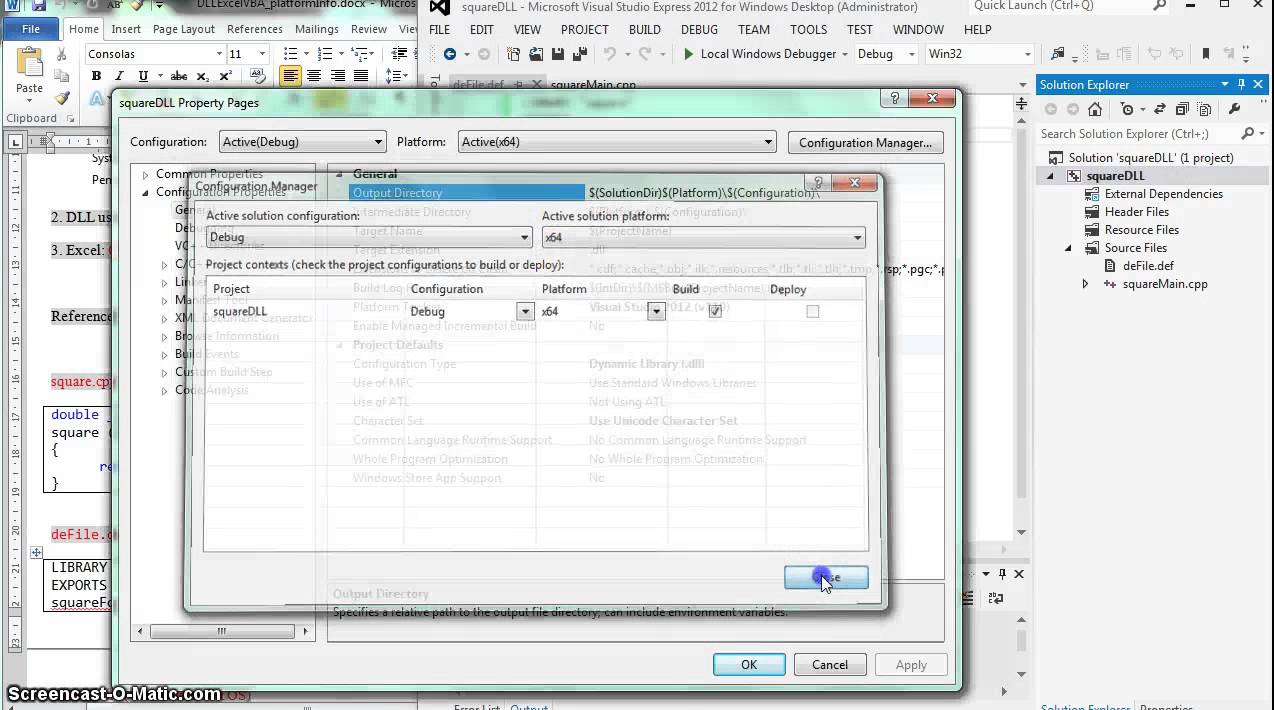This screenshot has width=1274, height=710.
Task: Expand squareMain.cpp node in Solution Explorer
Action: (1086, 284)
